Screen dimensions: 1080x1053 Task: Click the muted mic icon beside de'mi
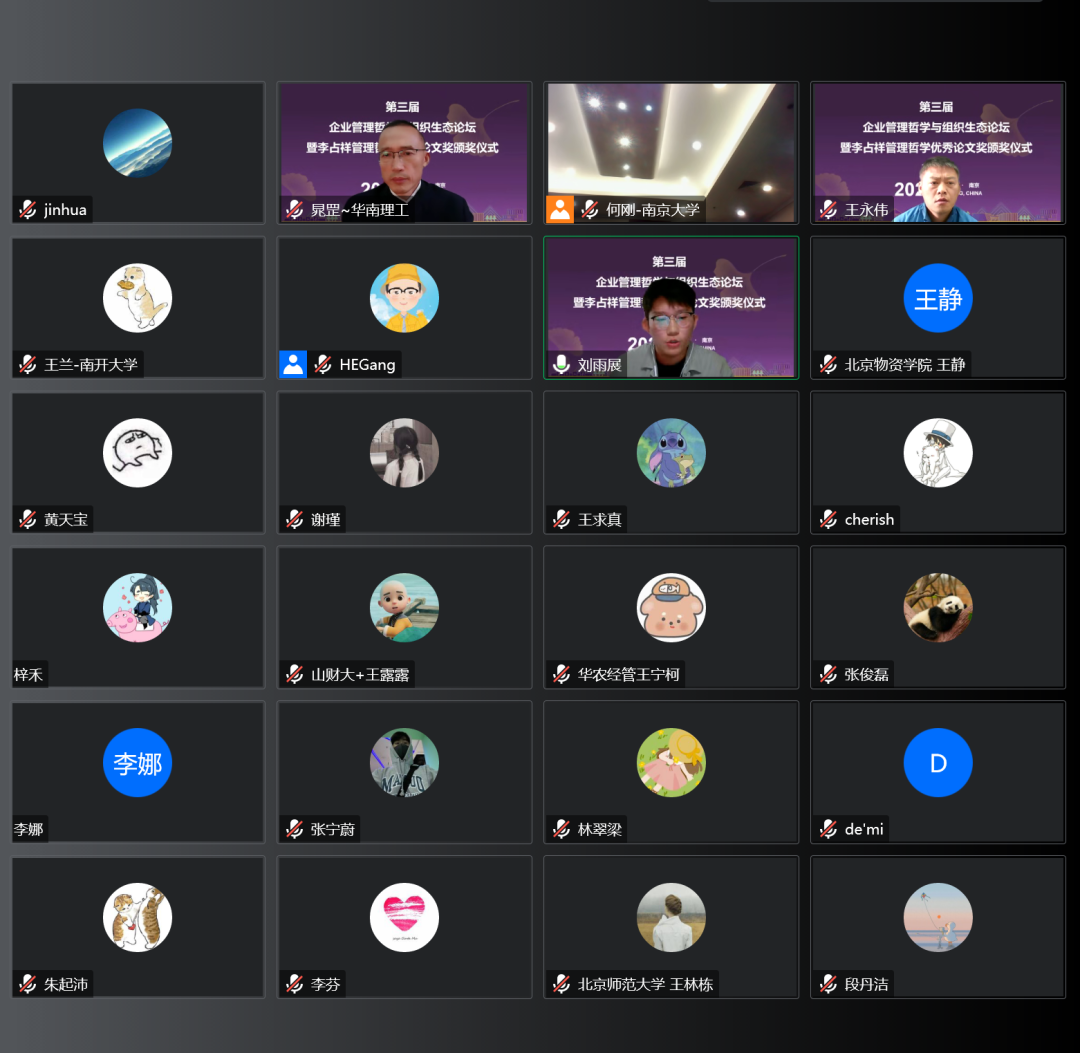(x=829, y=829)
